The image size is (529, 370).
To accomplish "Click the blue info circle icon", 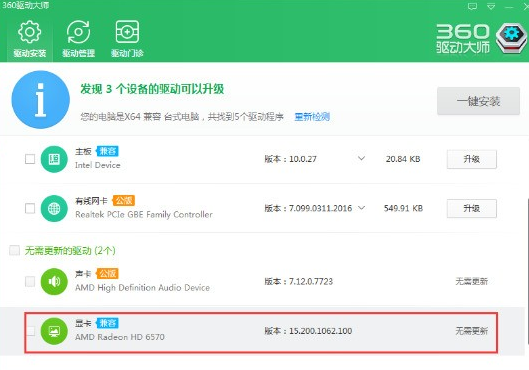I will click(x=40, y=99).
